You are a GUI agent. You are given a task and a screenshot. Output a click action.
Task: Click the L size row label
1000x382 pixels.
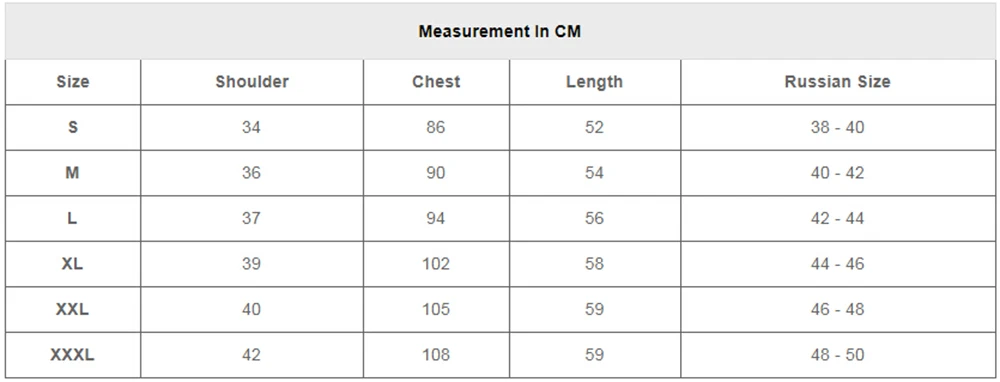[x=73, y=218]
